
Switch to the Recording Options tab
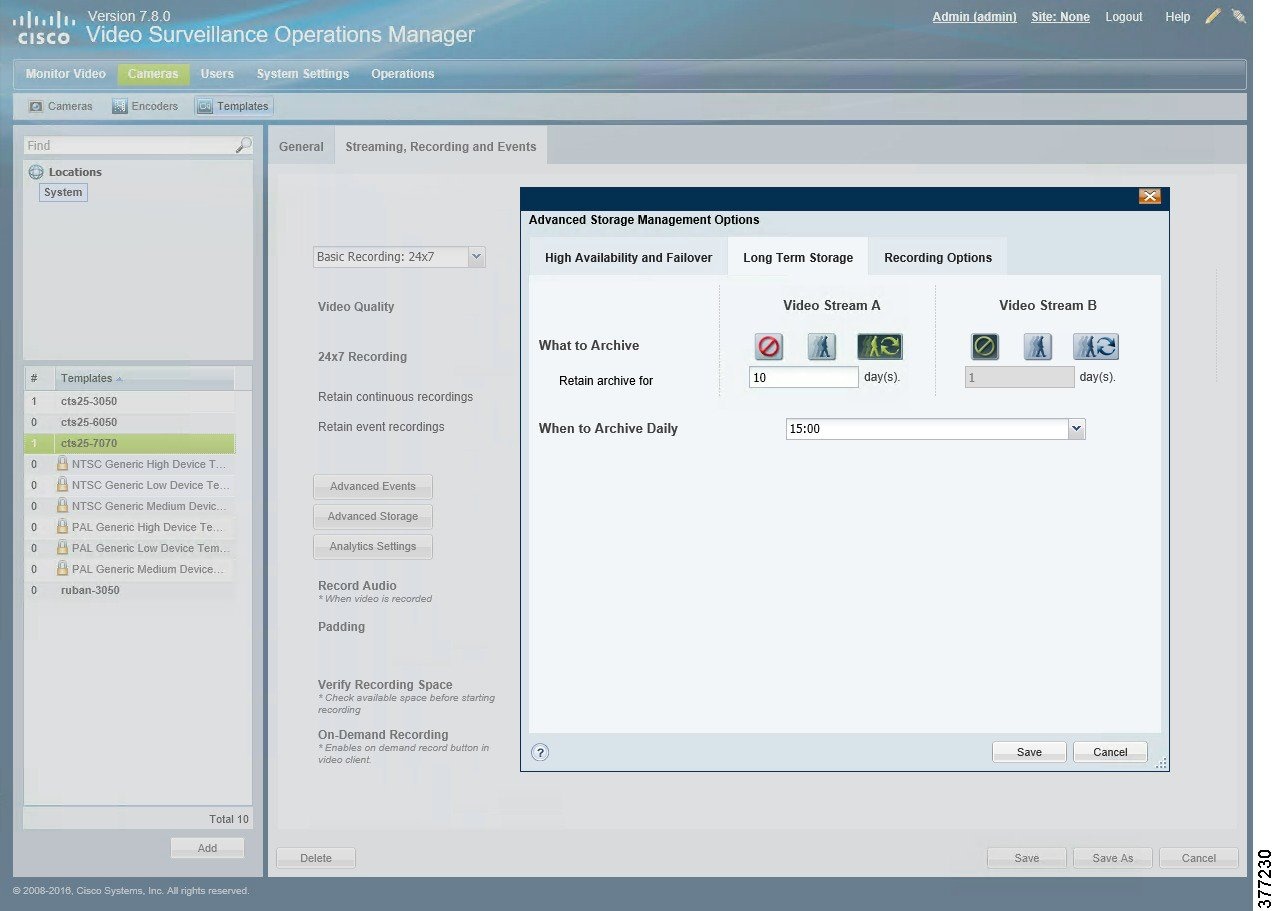click(x=937, y=258)
